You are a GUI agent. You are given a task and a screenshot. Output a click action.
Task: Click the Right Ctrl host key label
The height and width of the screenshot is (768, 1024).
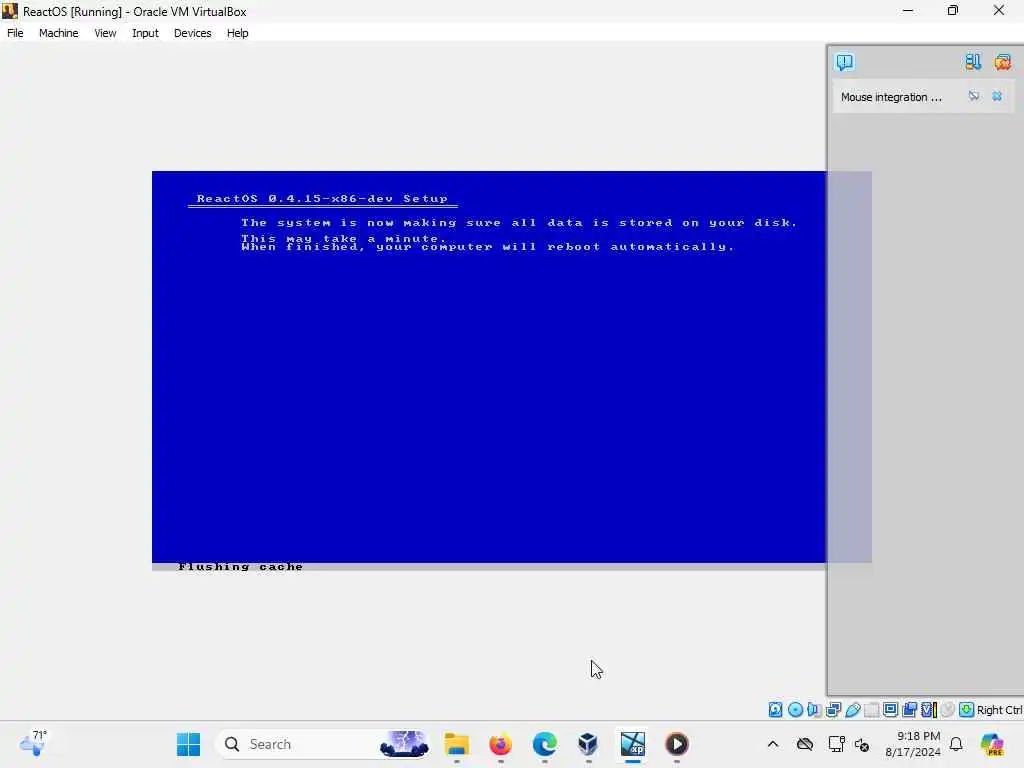click(1000, 710)
